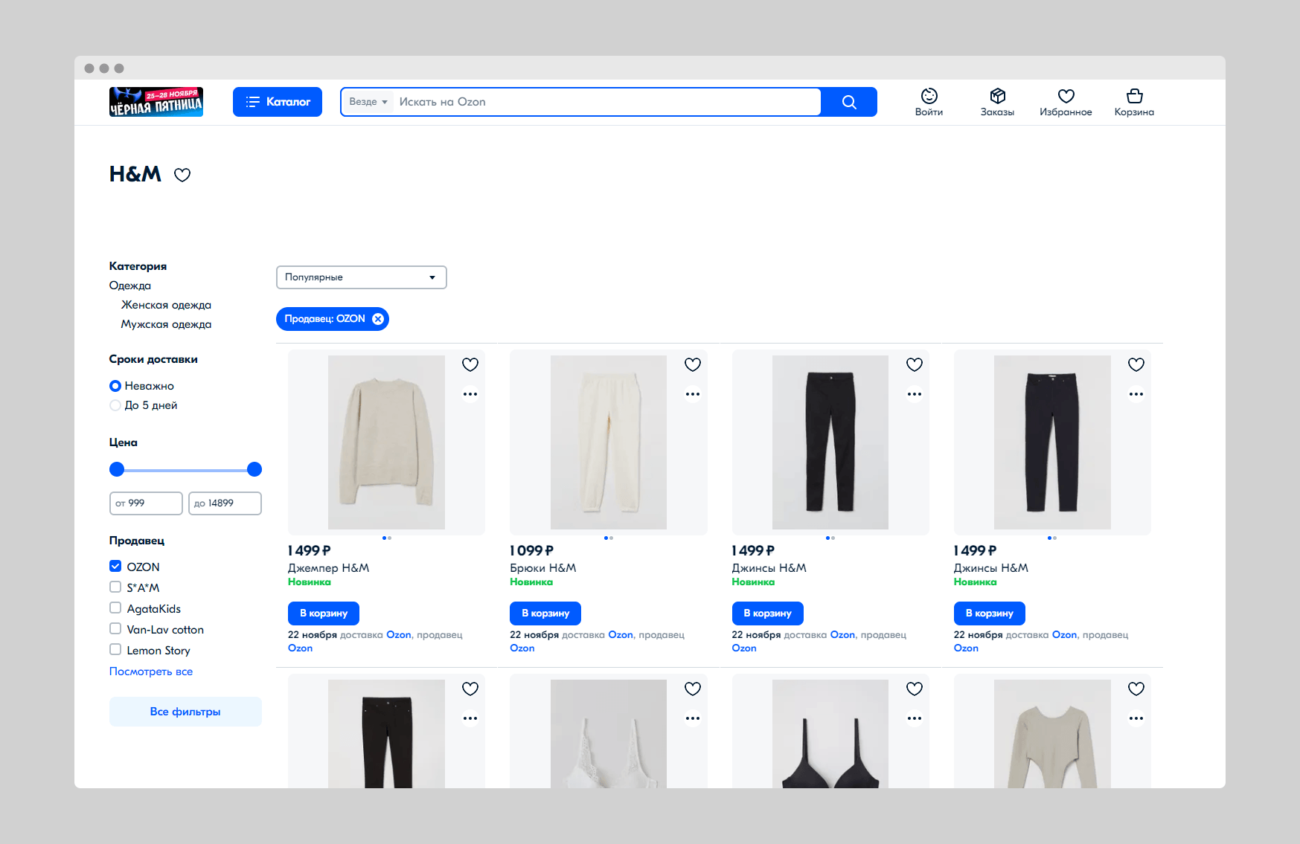The height and width of the screenshot is (844, 1300).
Task: Open the Популярные sorting dropdown
Action: [x=361, y=277]
